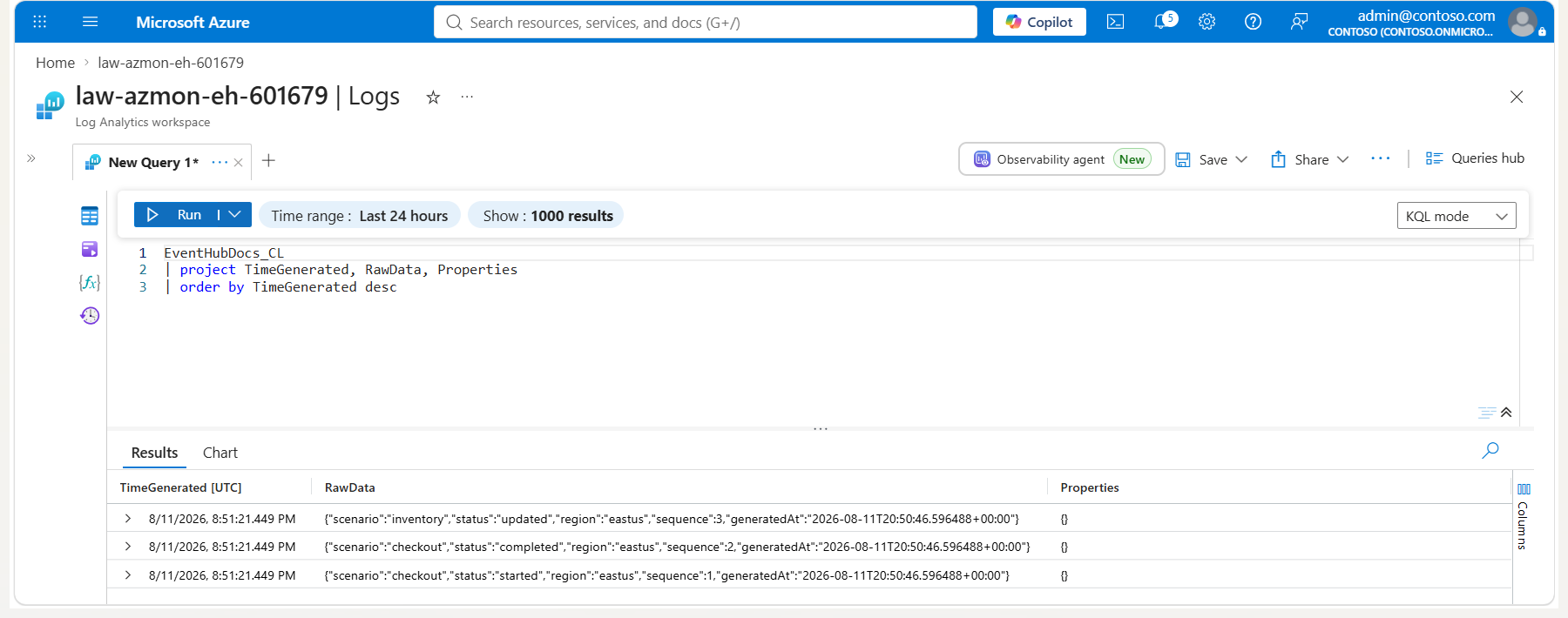Click the format query icon
Screen dimensions: 1568x618
[x=1487, y=413]
